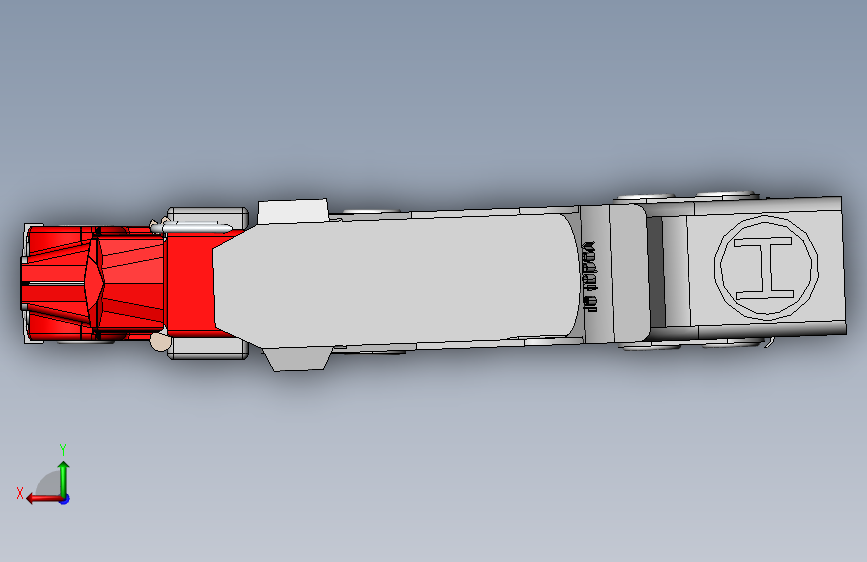This screenshot has width=867, height=562.
Task: Select the circled H emblem on rear deck
Action: coord(766,267)
